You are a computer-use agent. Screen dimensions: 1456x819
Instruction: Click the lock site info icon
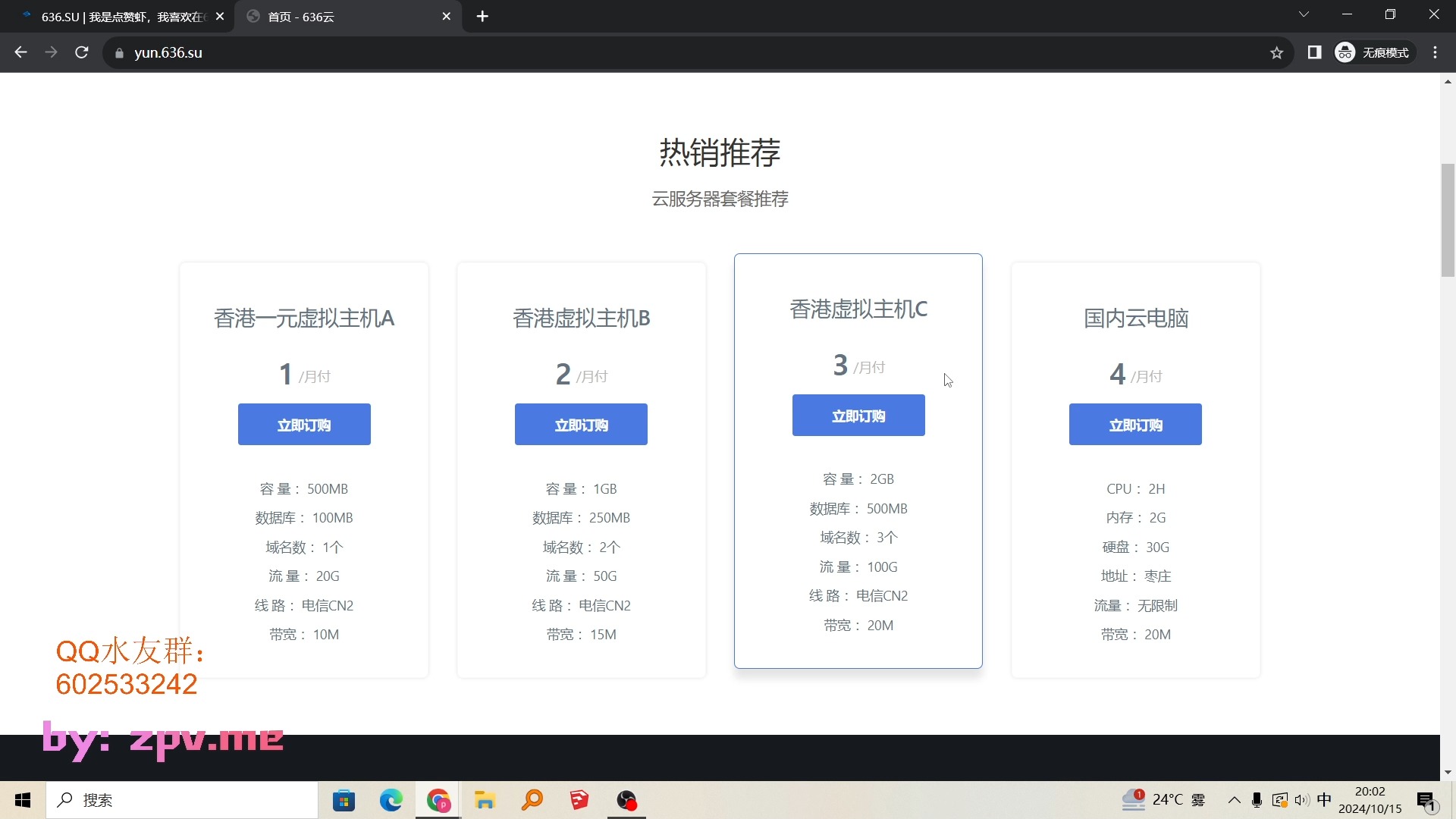(x=119, y=53)
